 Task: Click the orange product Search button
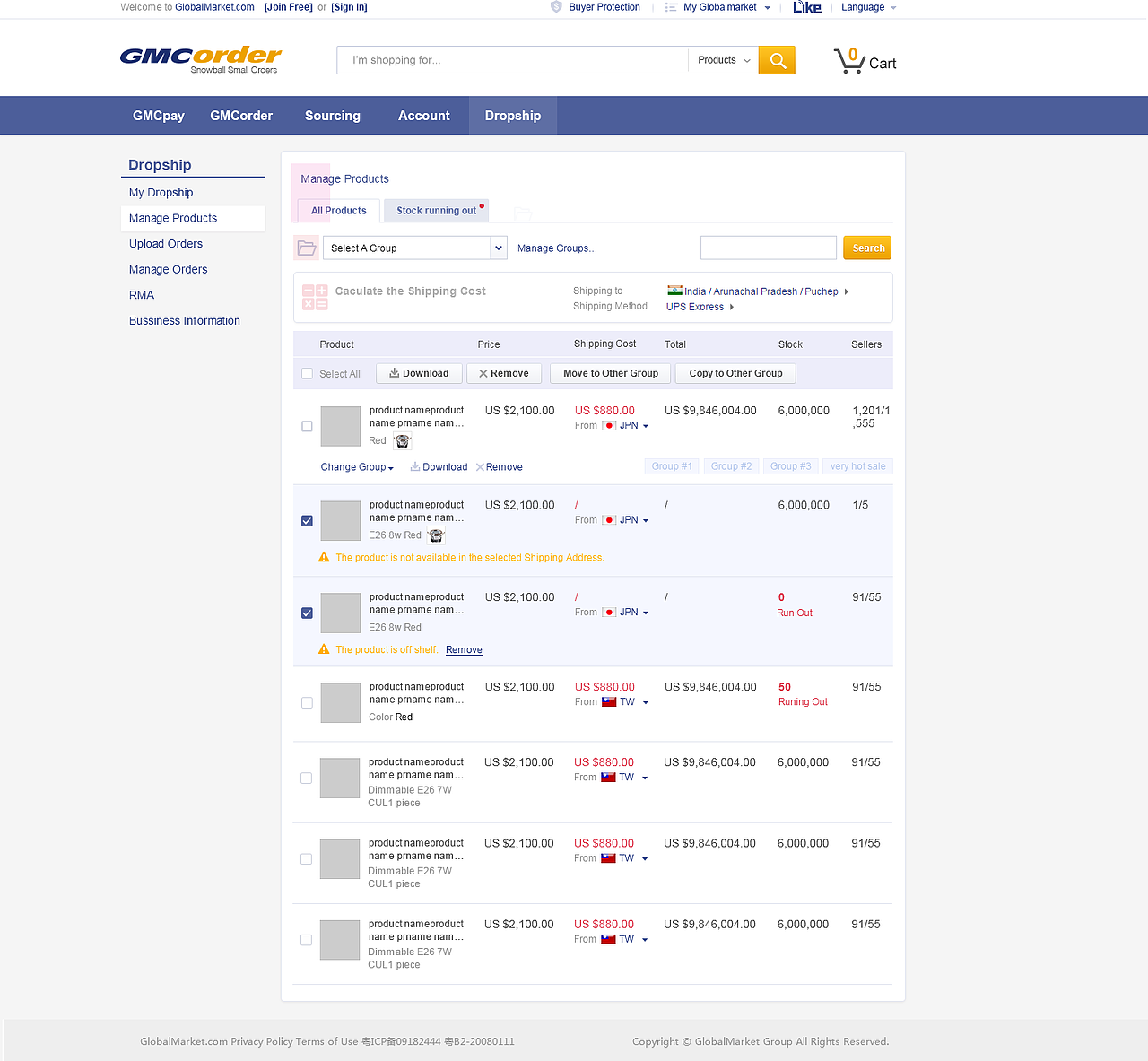point(867,248)
